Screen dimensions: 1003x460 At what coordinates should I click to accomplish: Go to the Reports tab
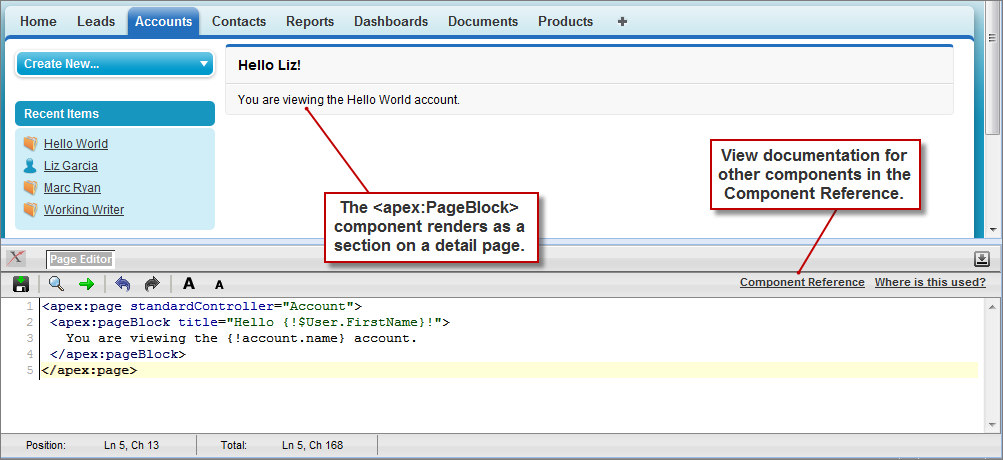310,21
